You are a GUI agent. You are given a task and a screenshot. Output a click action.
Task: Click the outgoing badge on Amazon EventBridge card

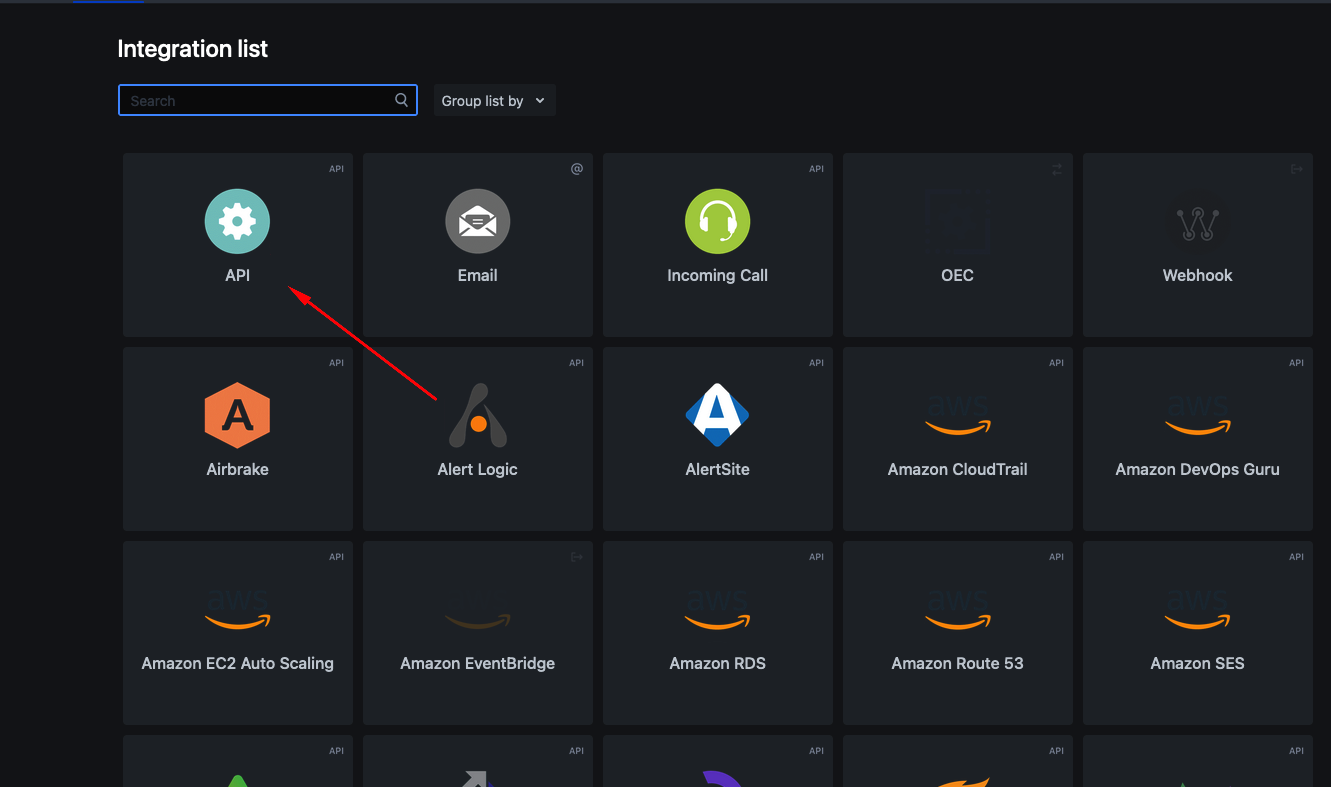click(x=577, y=557)
